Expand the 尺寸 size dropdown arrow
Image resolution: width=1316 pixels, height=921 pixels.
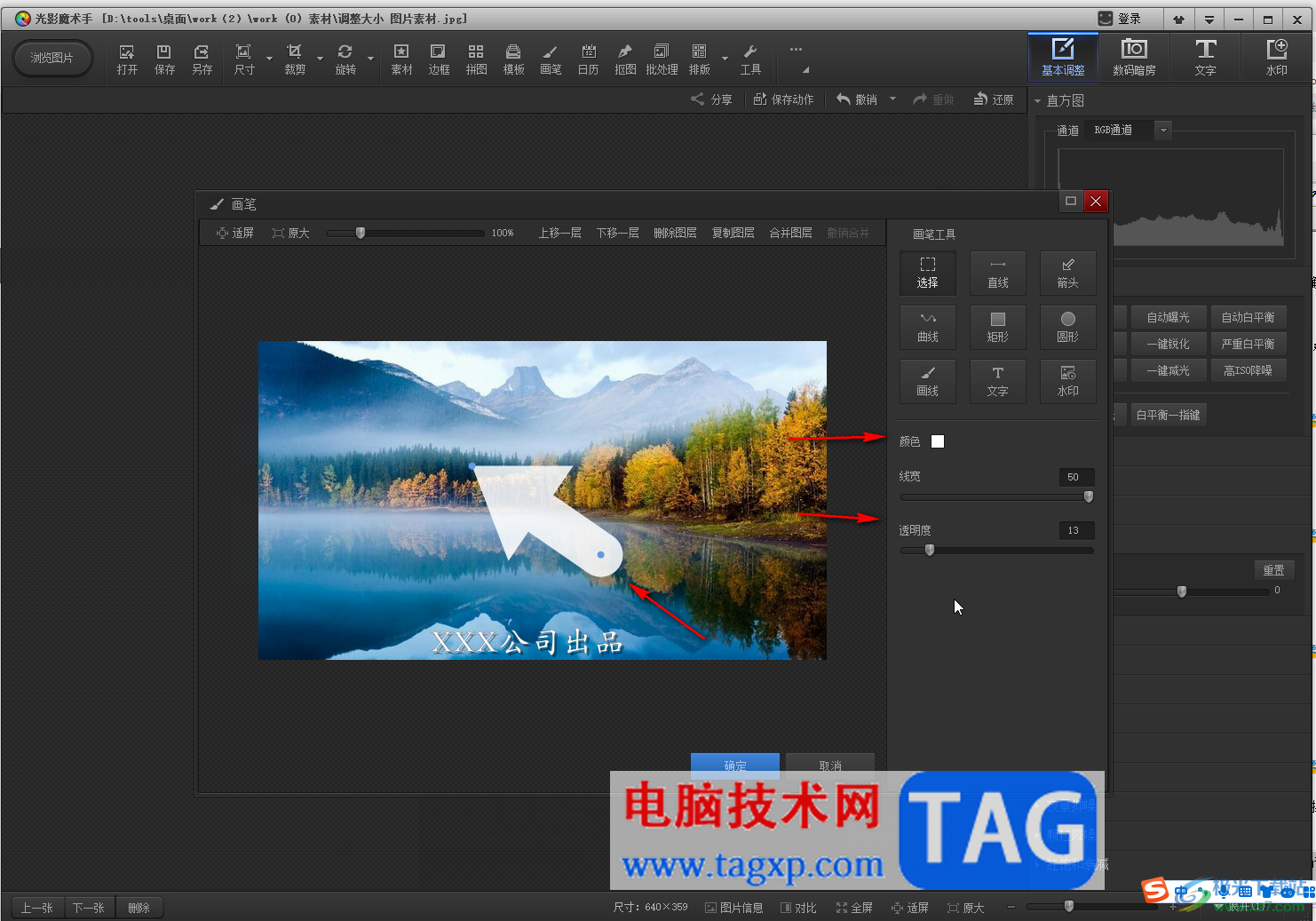269,60
